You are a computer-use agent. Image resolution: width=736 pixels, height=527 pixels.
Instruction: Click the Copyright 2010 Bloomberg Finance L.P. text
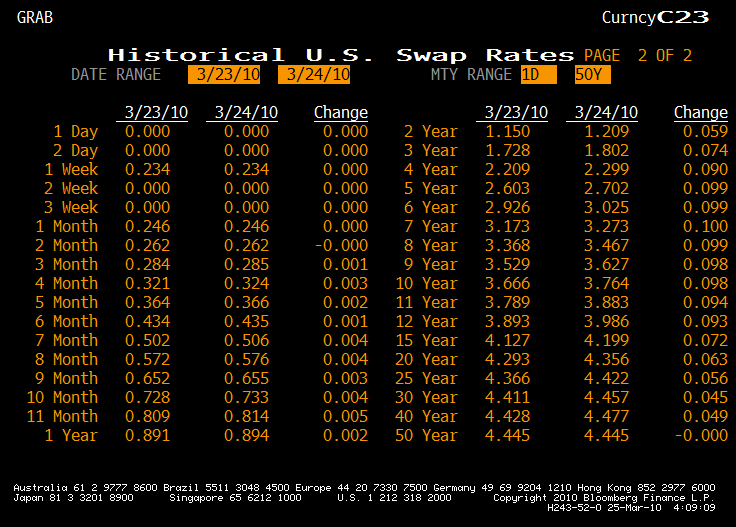click(x=604, y=497)
